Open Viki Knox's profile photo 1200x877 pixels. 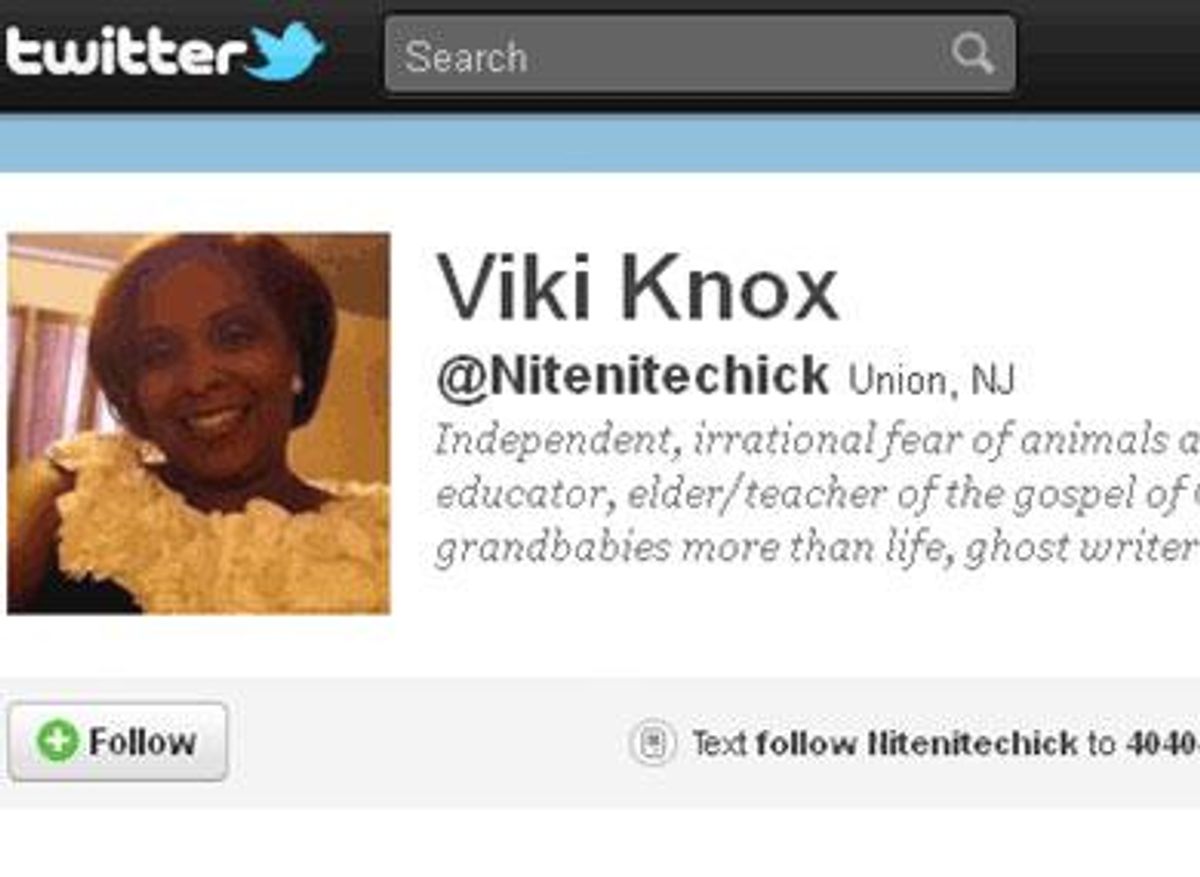[x=199, y=423]
